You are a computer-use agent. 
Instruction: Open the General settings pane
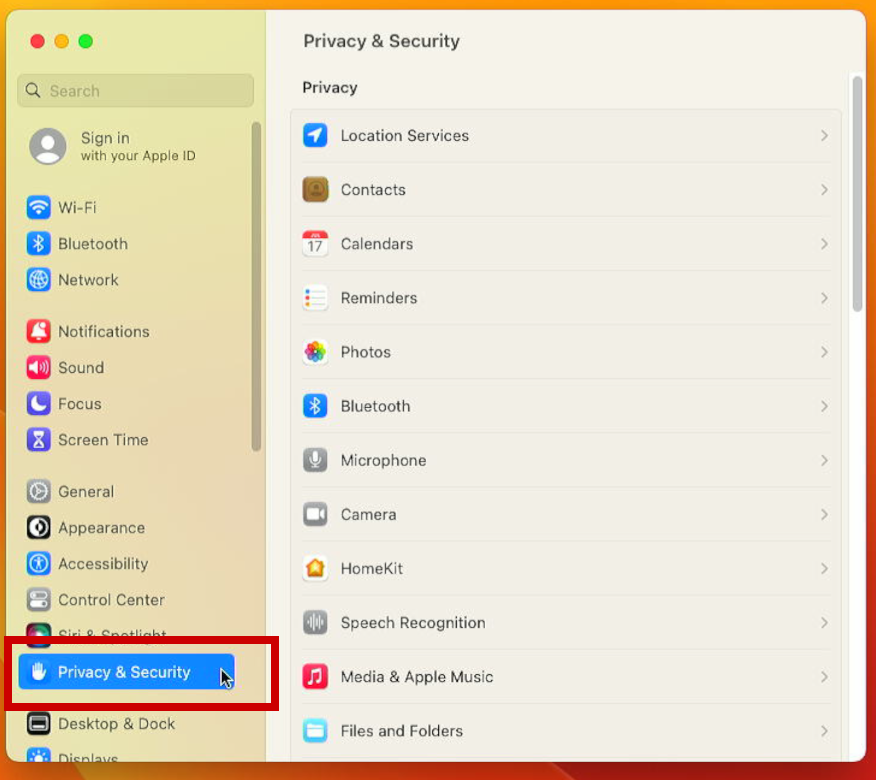(x=86, y=492)
